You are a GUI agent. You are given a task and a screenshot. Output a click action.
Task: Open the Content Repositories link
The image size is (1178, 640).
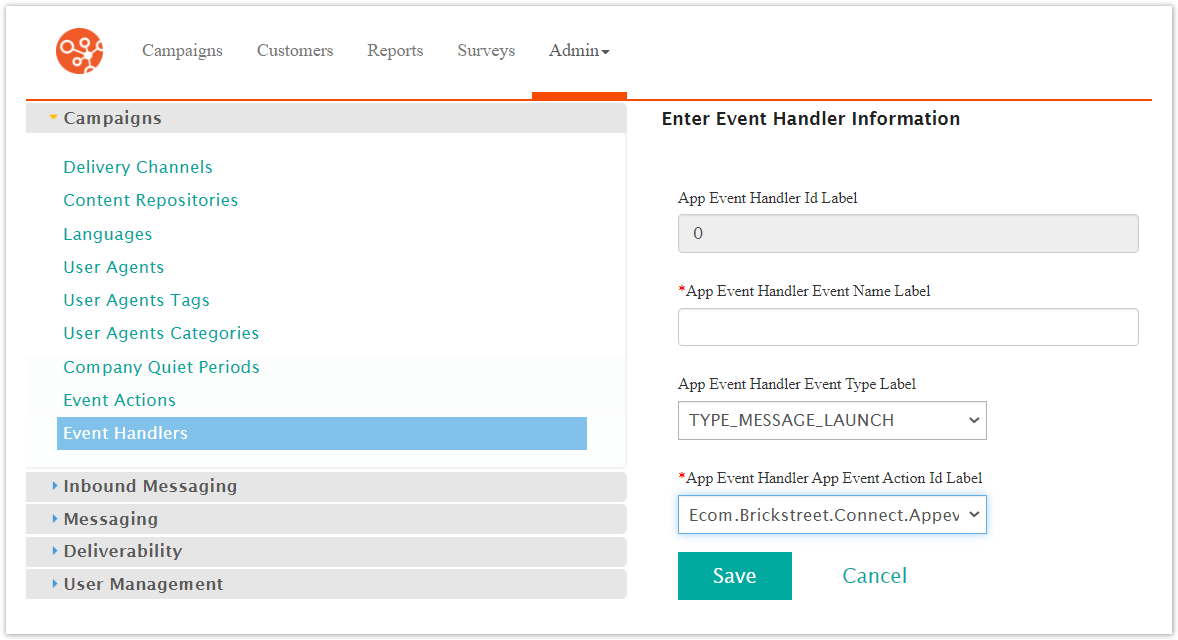coord(150,200)
